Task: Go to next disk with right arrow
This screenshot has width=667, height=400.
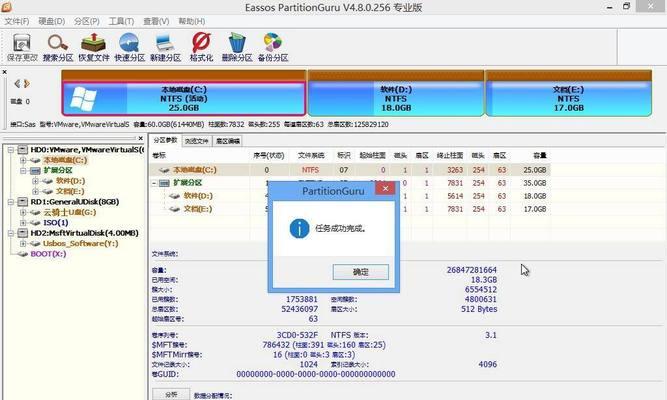Action: tap(27, 84)
